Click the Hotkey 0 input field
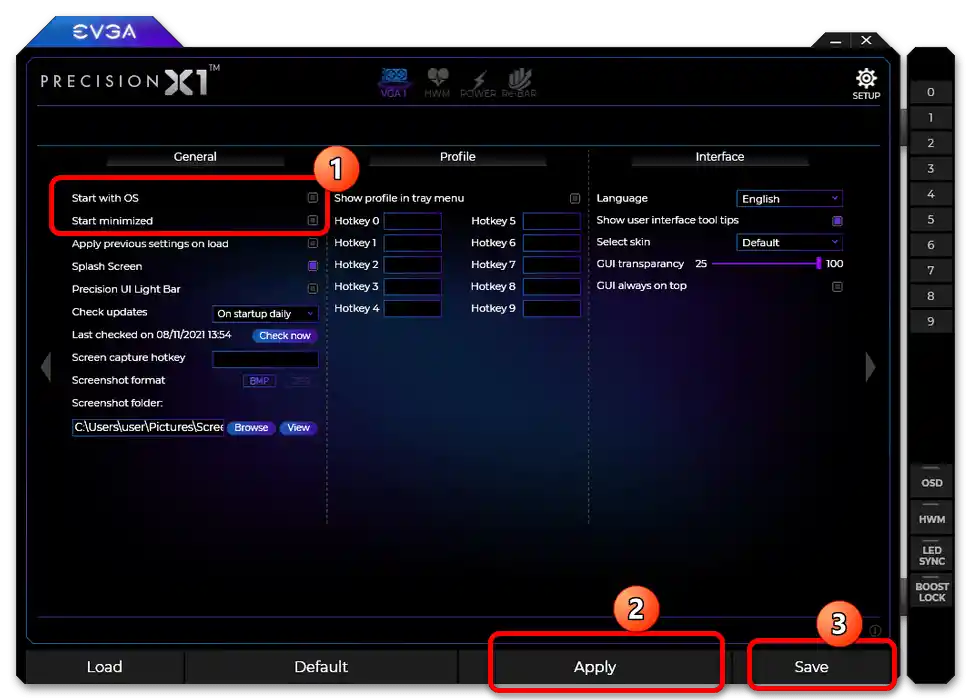Screen dimensions: 971x700 [x=412, y=221]
